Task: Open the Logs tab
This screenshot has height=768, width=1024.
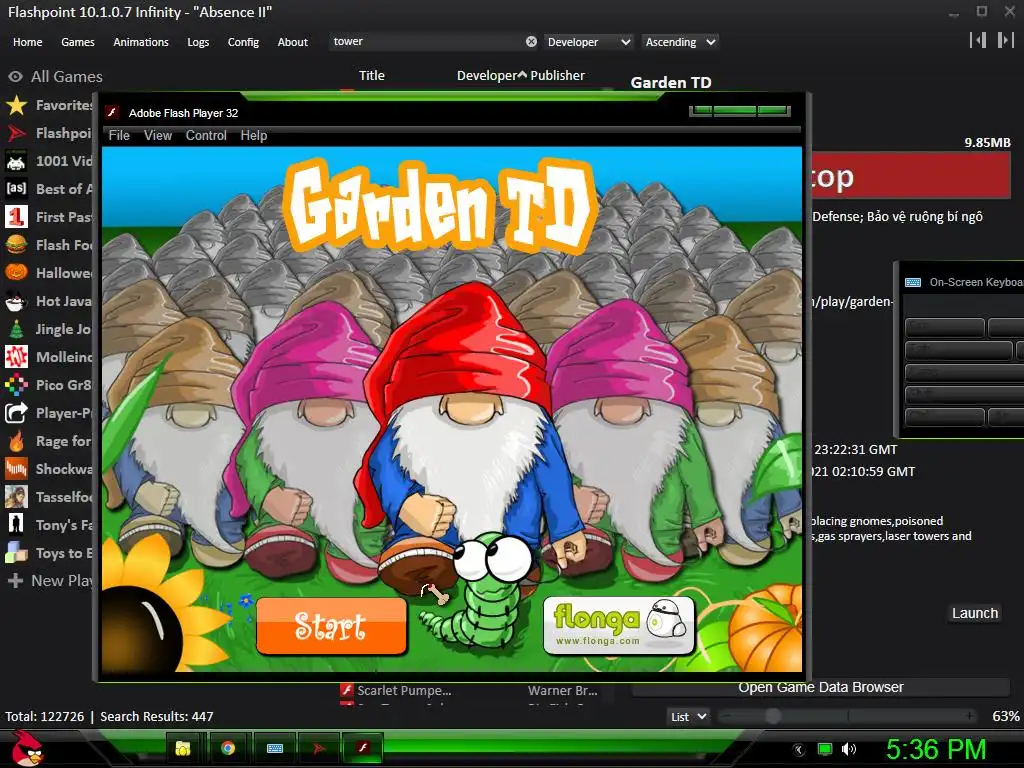Action: (198, 42)
